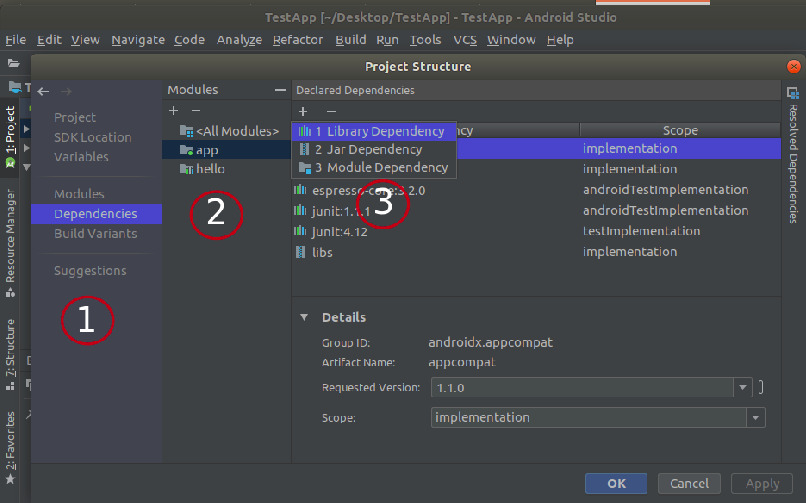The height and width of the screenshot is (503, 806).
Task: Open the Resolved Dependencies side panel
Action: [793, 156]
